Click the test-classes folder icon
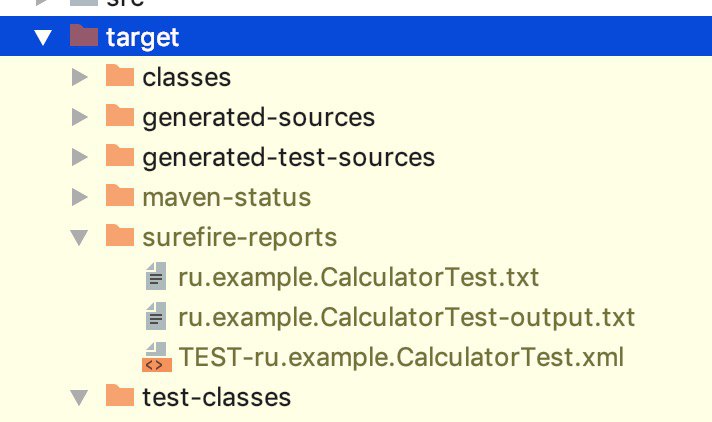712x422 pixels. [120, 395]
